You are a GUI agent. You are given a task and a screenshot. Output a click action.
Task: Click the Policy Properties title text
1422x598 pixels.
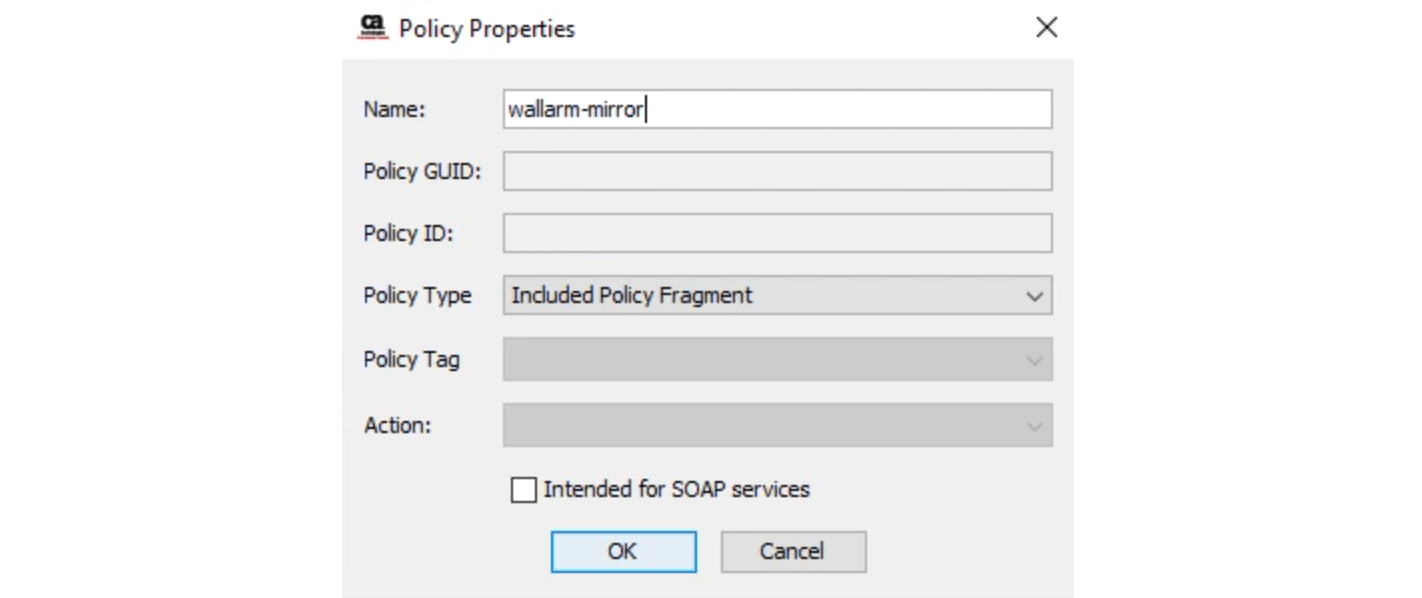(487, 28)
